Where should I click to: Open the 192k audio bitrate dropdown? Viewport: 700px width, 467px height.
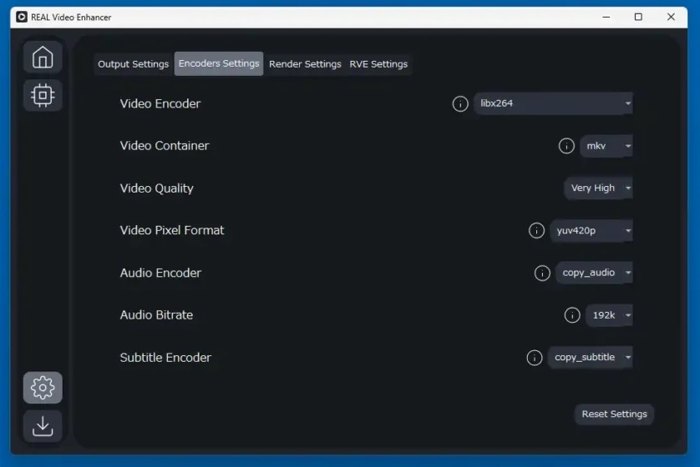point(609,315)
